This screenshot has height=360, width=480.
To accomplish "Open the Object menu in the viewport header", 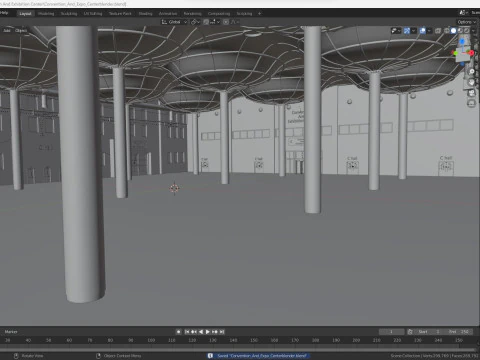I will click(21, 30).
